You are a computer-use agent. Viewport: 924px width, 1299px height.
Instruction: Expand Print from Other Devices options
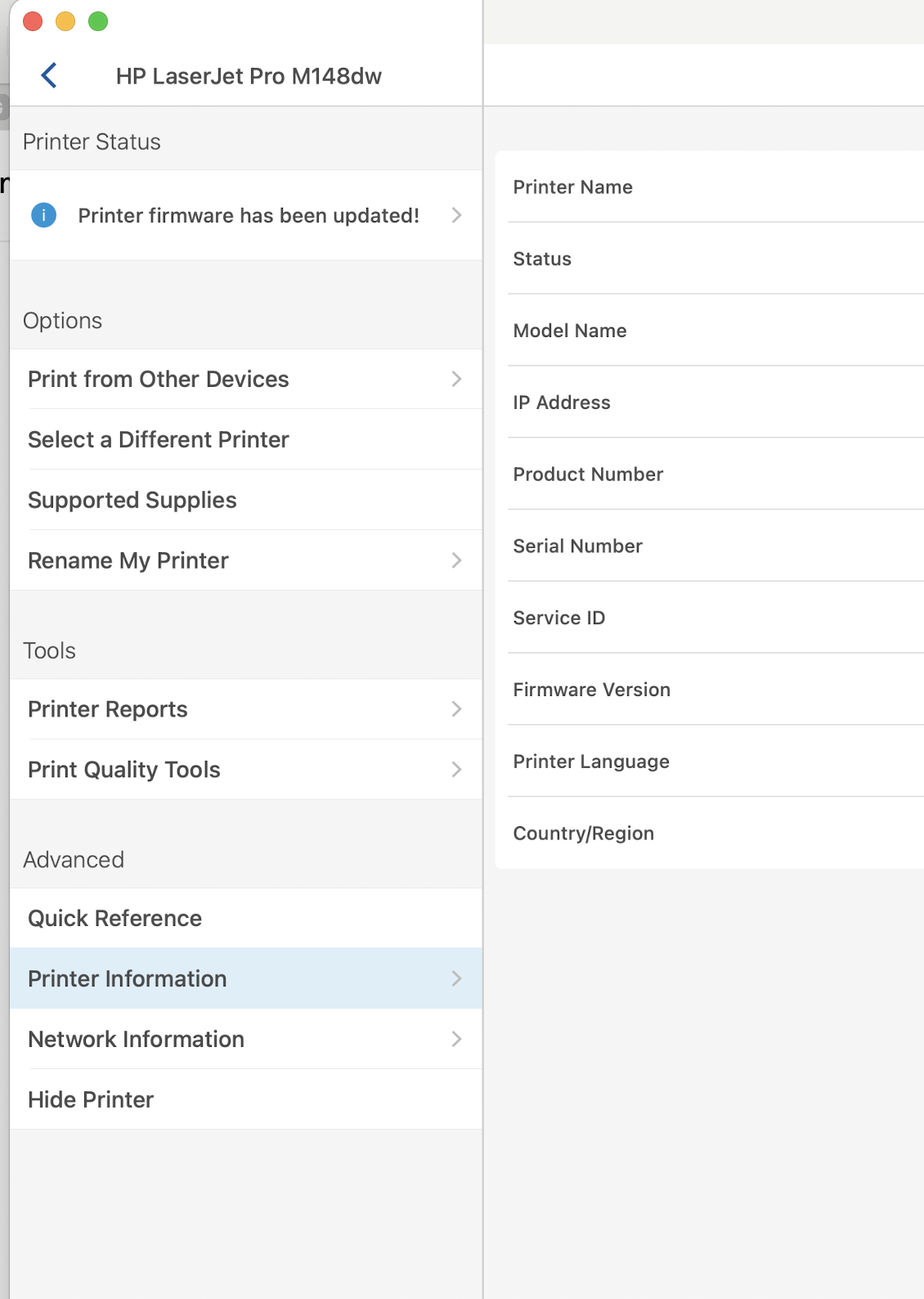tap(456, 380)
